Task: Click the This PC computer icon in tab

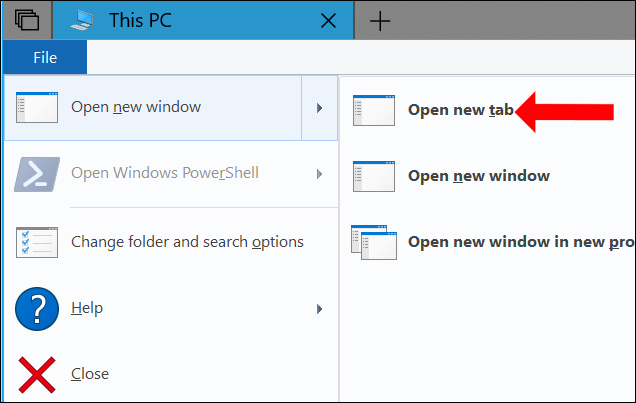Action: [x=82, y=20]
